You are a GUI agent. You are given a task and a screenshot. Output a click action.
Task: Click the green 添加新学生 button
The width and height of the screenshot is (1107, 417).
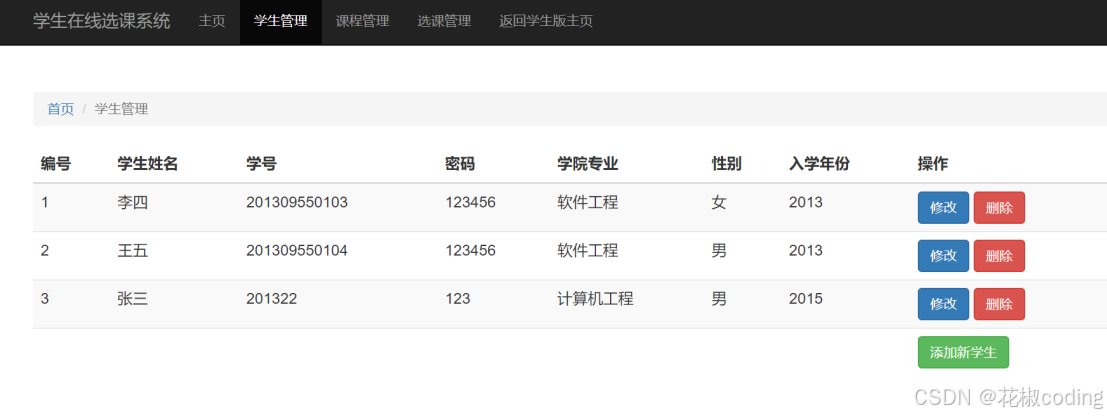pyautogui.click(x=963, y=352)
